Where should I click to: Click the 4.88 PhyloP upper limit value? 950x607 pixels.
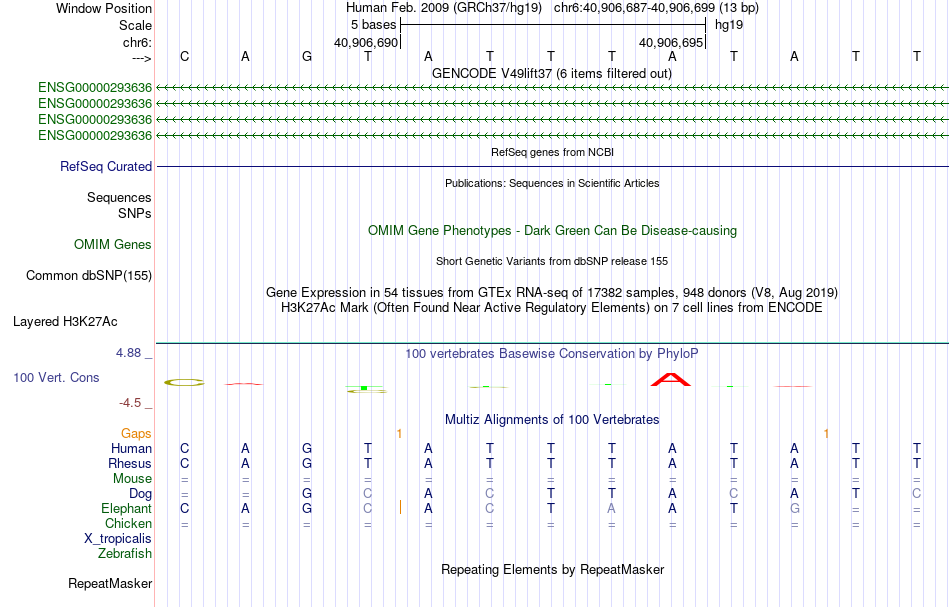point(128,353)
